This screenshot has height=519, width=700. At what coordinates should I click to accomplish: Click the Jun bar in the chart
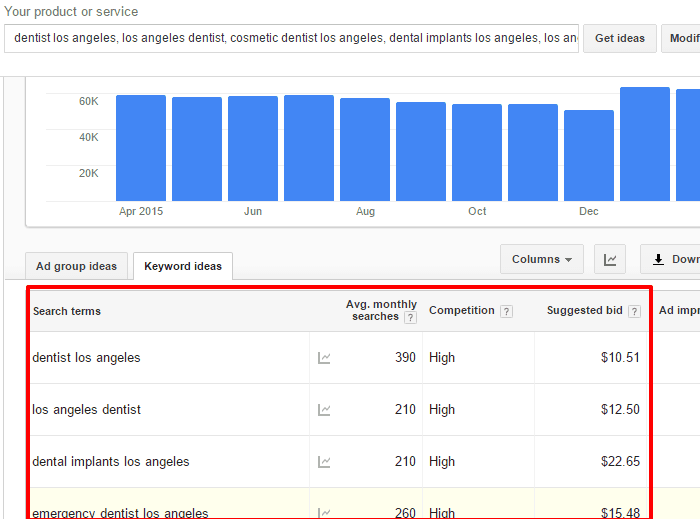(253, 148)
